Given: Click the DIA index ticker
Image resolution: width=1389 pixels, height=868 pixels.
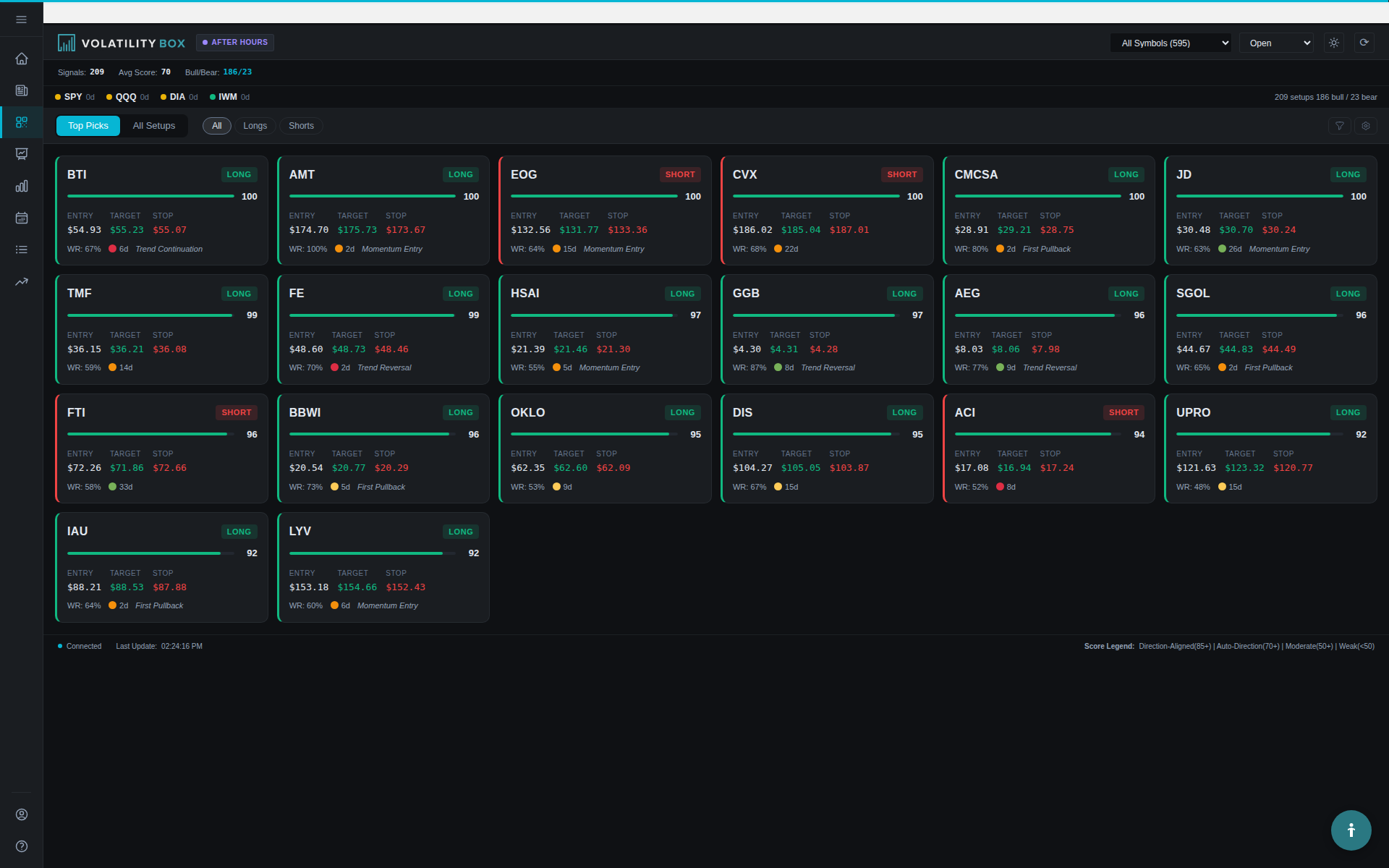Looking at the screenshot, I should click(179, 97).
